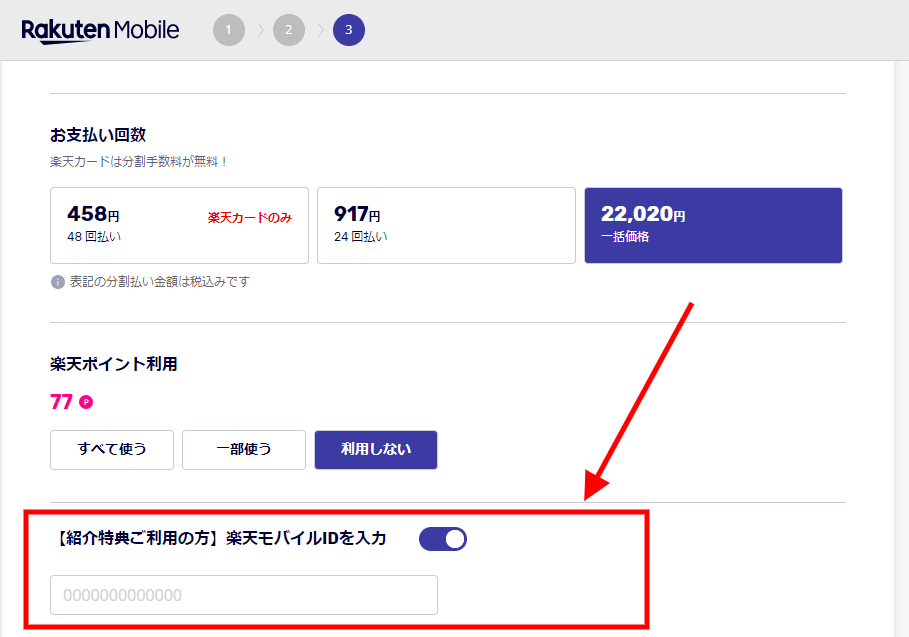909x637 pixels.
Task: Choose 458円 48回払い payment option
Action: 179,225
